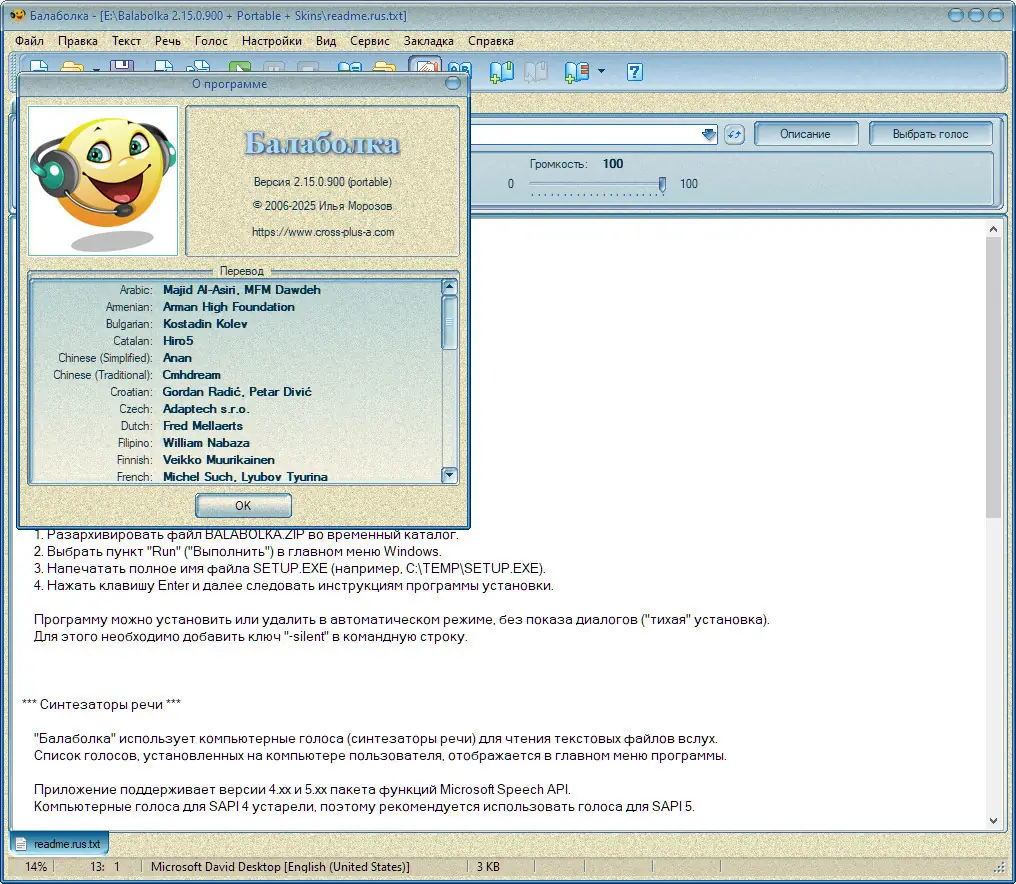Click the William Nabaza entry

pos(206,443)
